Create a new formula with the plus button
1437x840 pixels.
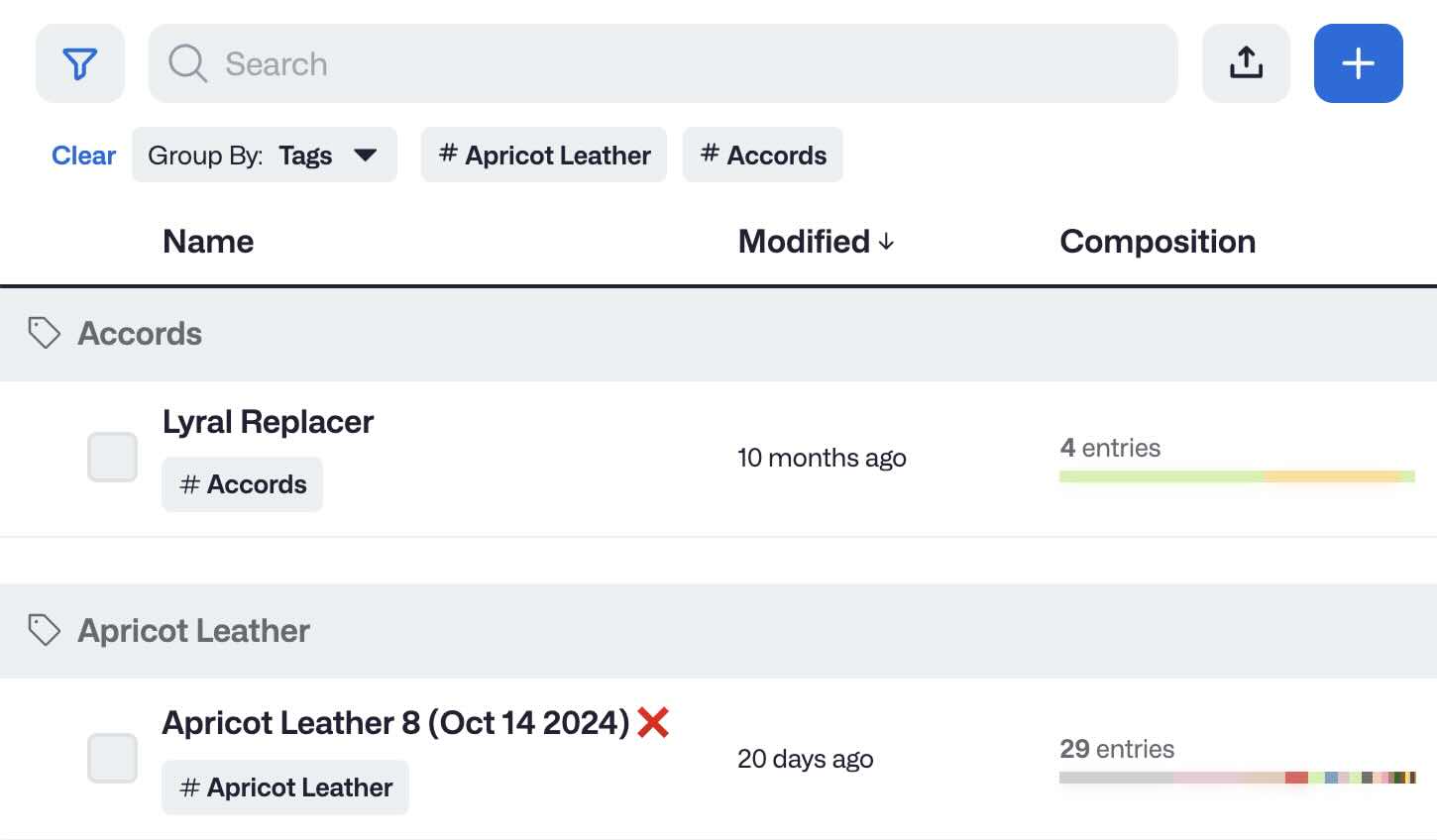point(1358,61)
